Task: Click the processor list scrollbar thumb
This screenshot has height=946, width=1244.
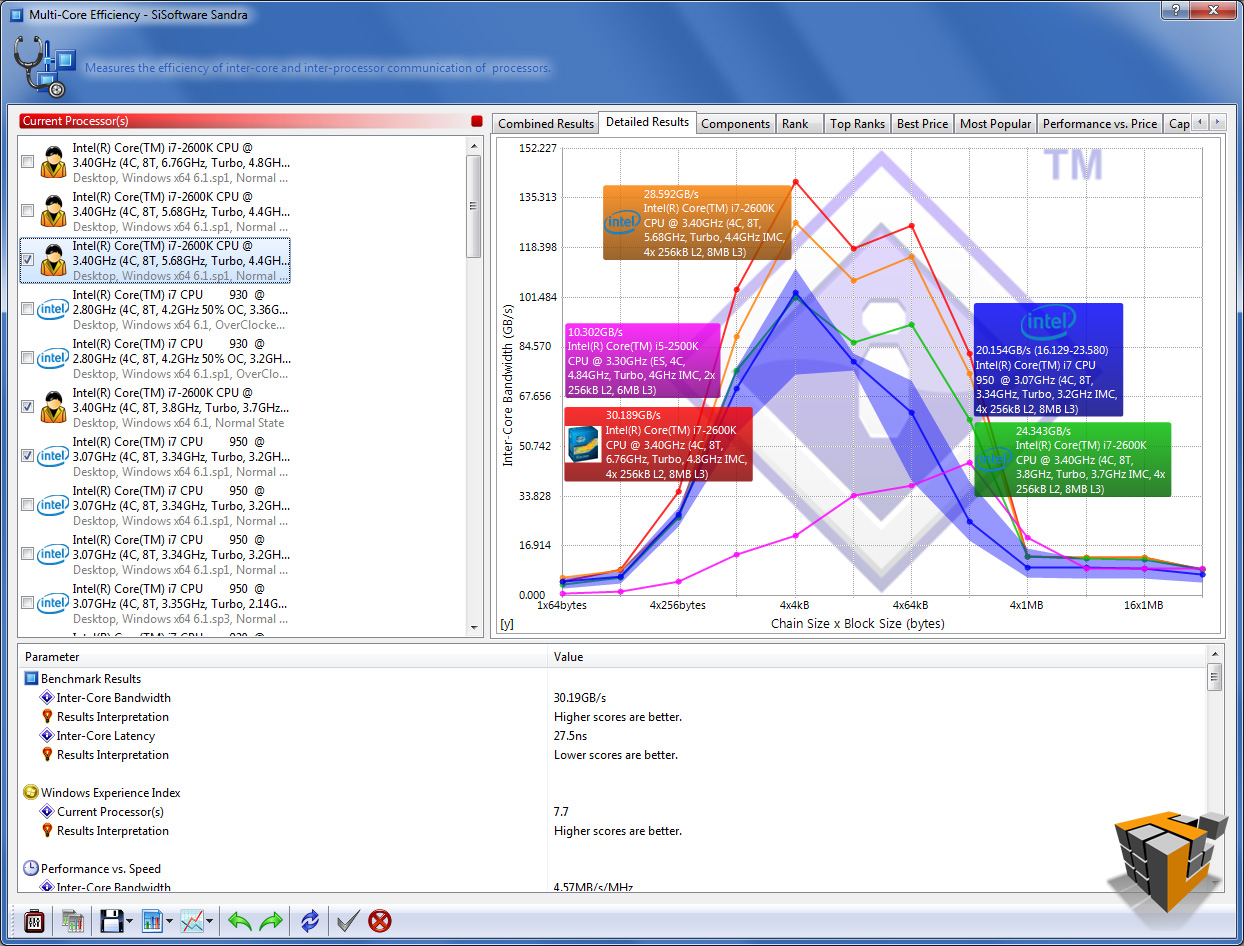Action: 474,206
